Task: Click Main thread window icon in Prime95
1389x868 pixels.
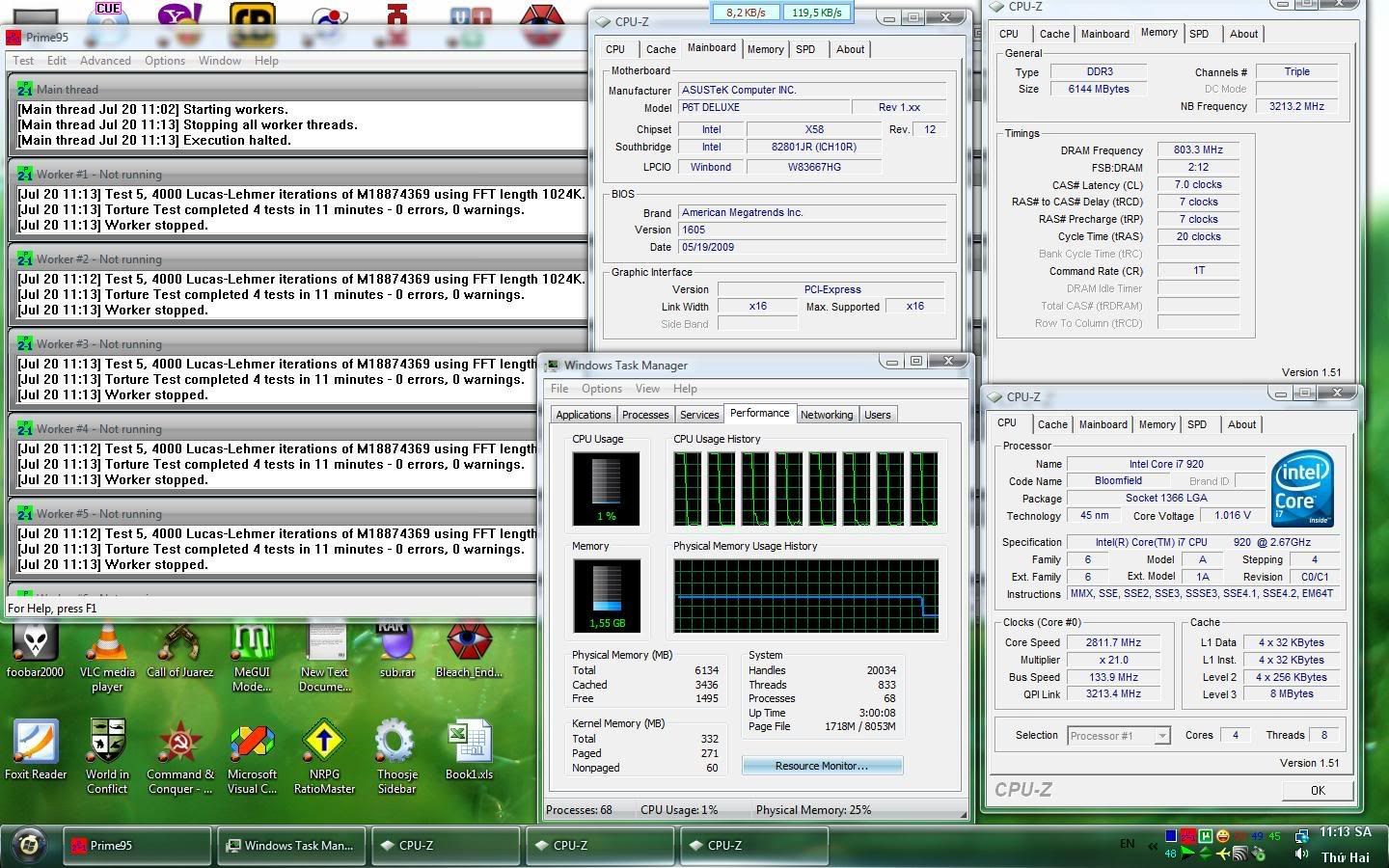Action: (x=25, y=90)
